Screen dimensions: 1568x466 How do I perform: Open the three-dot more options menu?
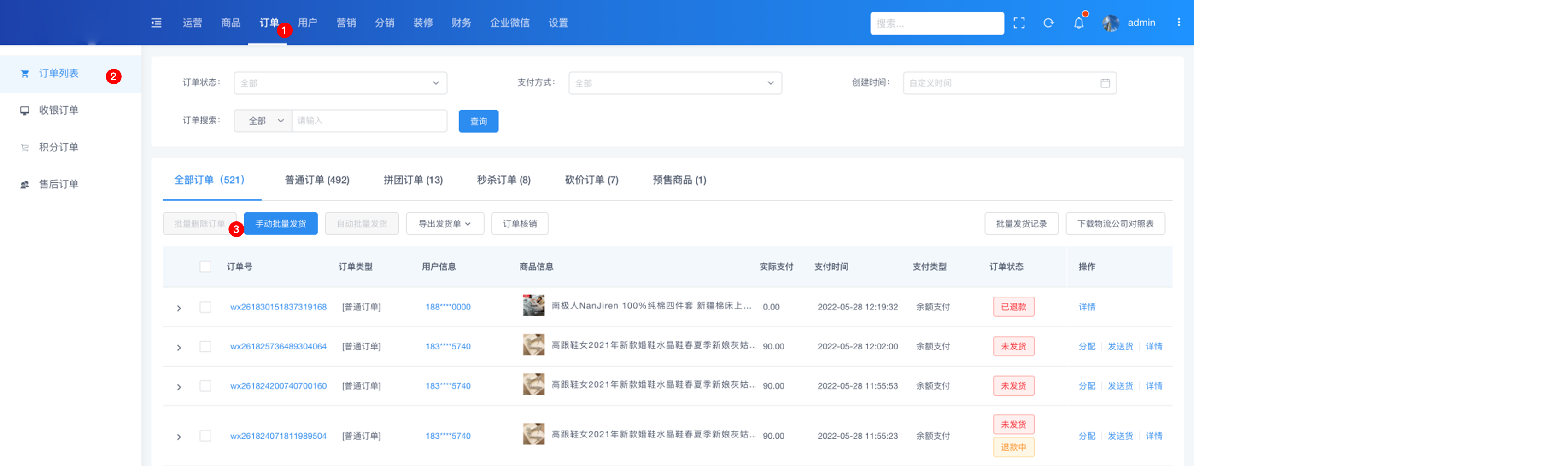(x=1178, y=23)
